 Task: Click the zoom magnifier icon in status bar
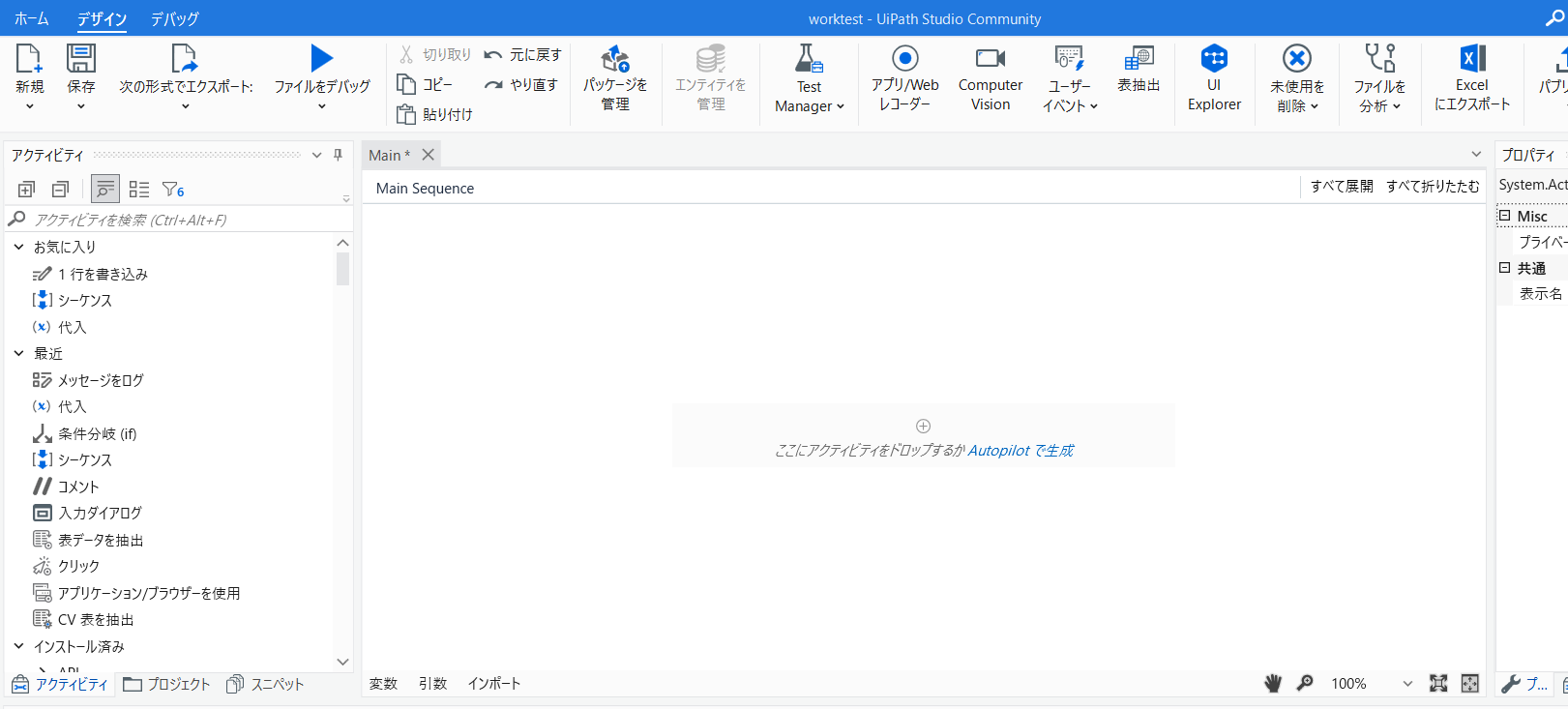pyautogui.click(x=1305, y=683)
